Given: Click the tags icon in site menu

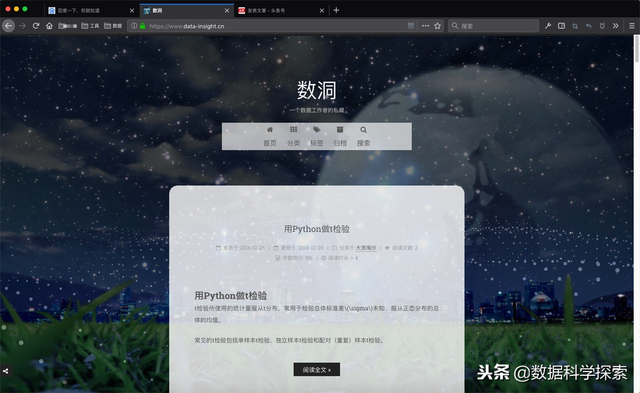Looking at the screenshot, I should click(x=317, y=129).
